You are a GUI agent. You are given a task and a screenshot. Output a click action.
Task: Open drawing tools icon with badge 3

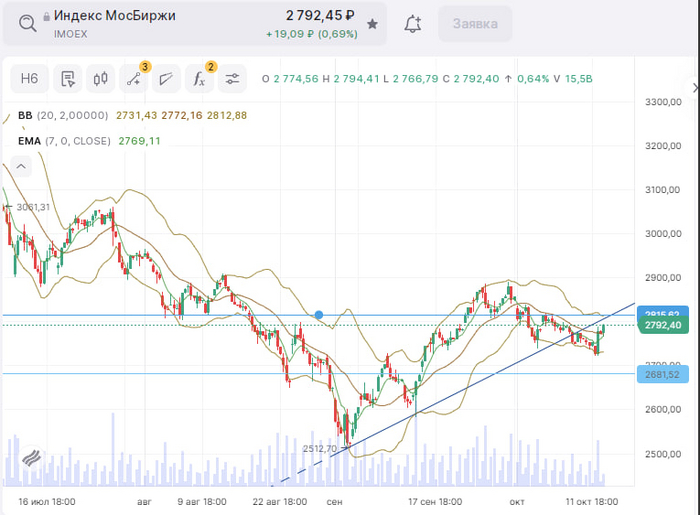click(133, 79)
